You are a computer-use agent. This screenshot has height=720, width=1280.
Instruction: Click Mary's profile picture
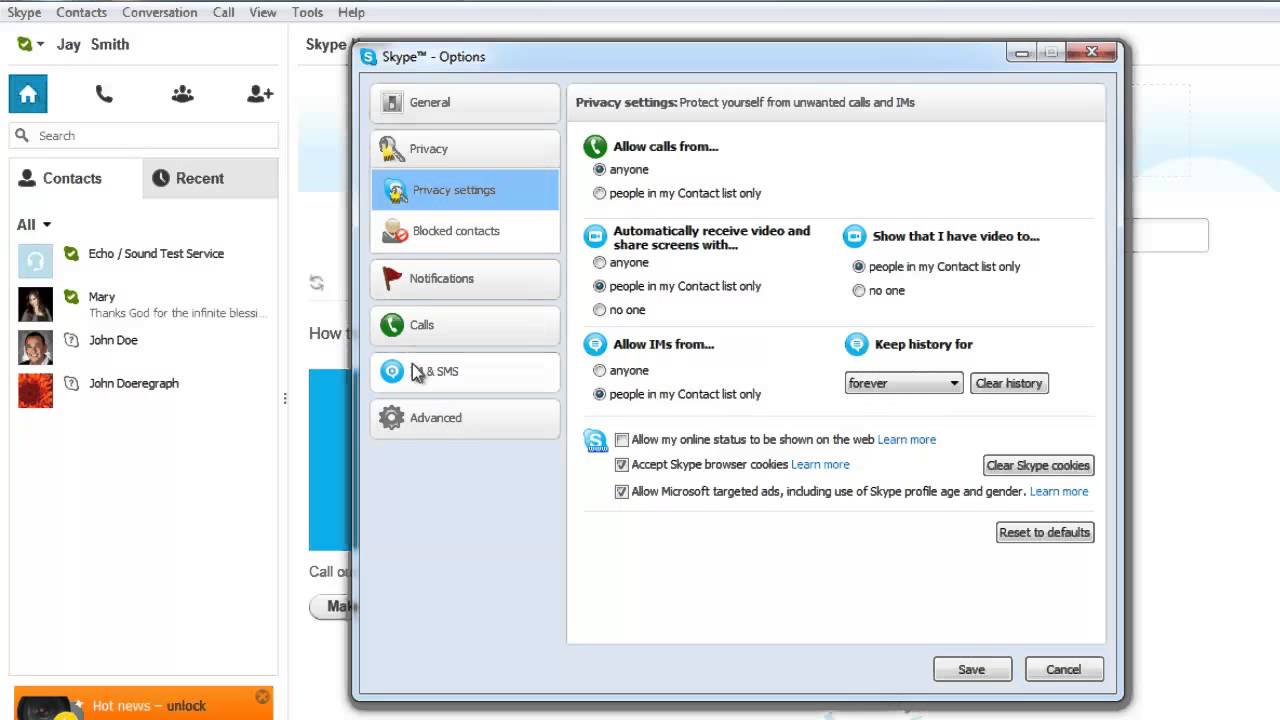pyautogui.click(x=35, y=304)
